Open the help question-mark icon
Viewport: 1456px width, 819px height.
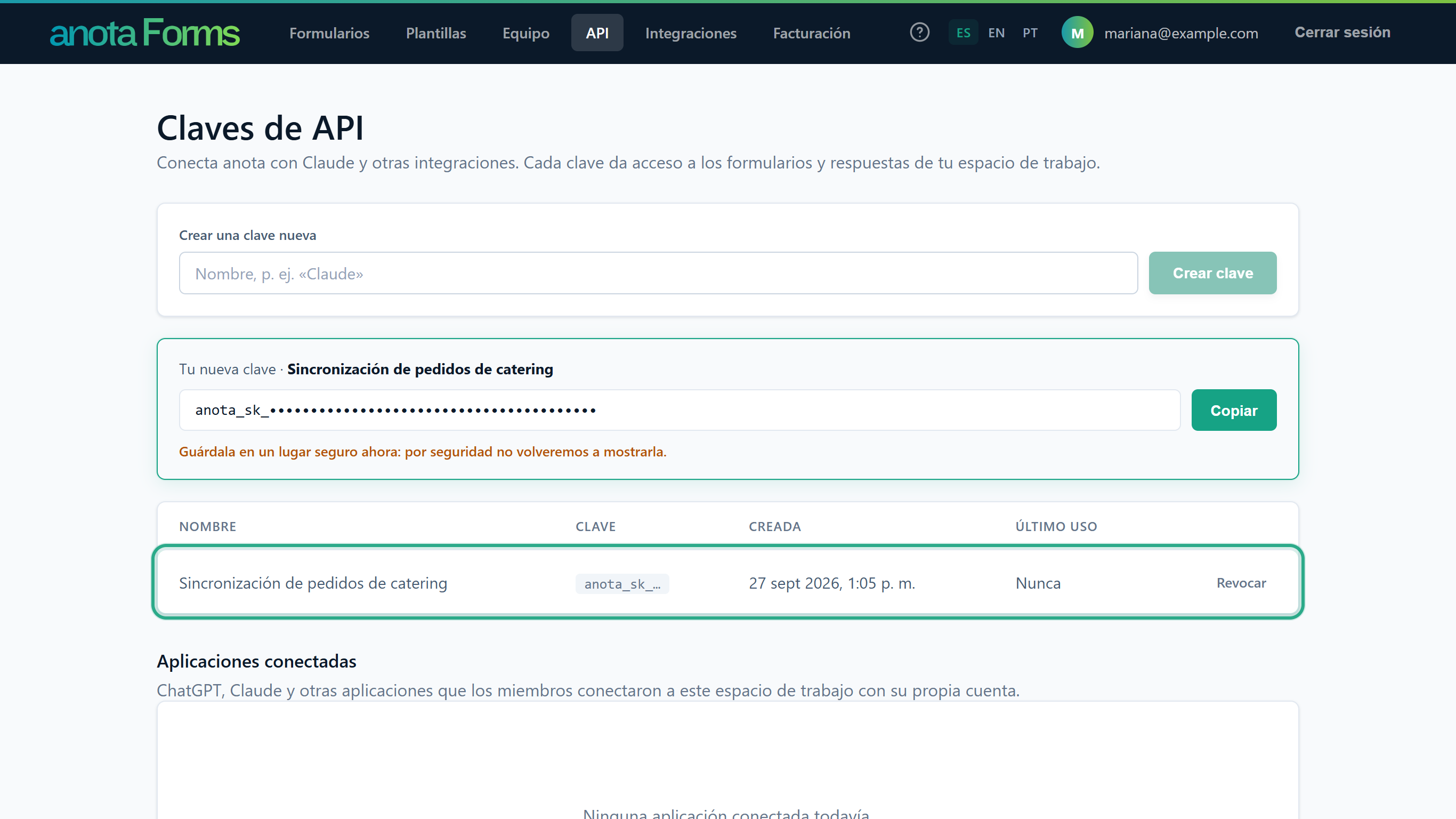click(920, 32)
